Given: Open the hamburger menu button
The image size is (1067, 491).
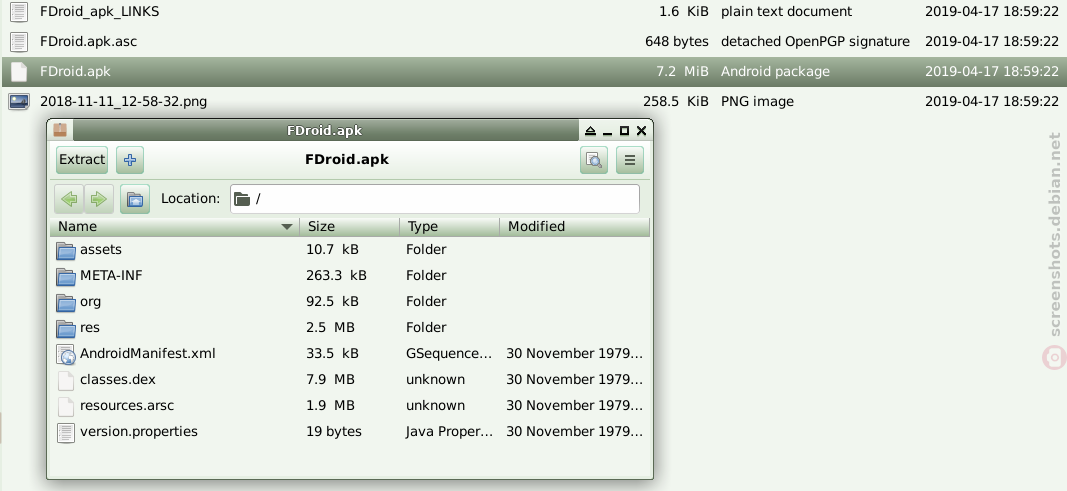Looking at the screenshot, I should pos(629,160).
